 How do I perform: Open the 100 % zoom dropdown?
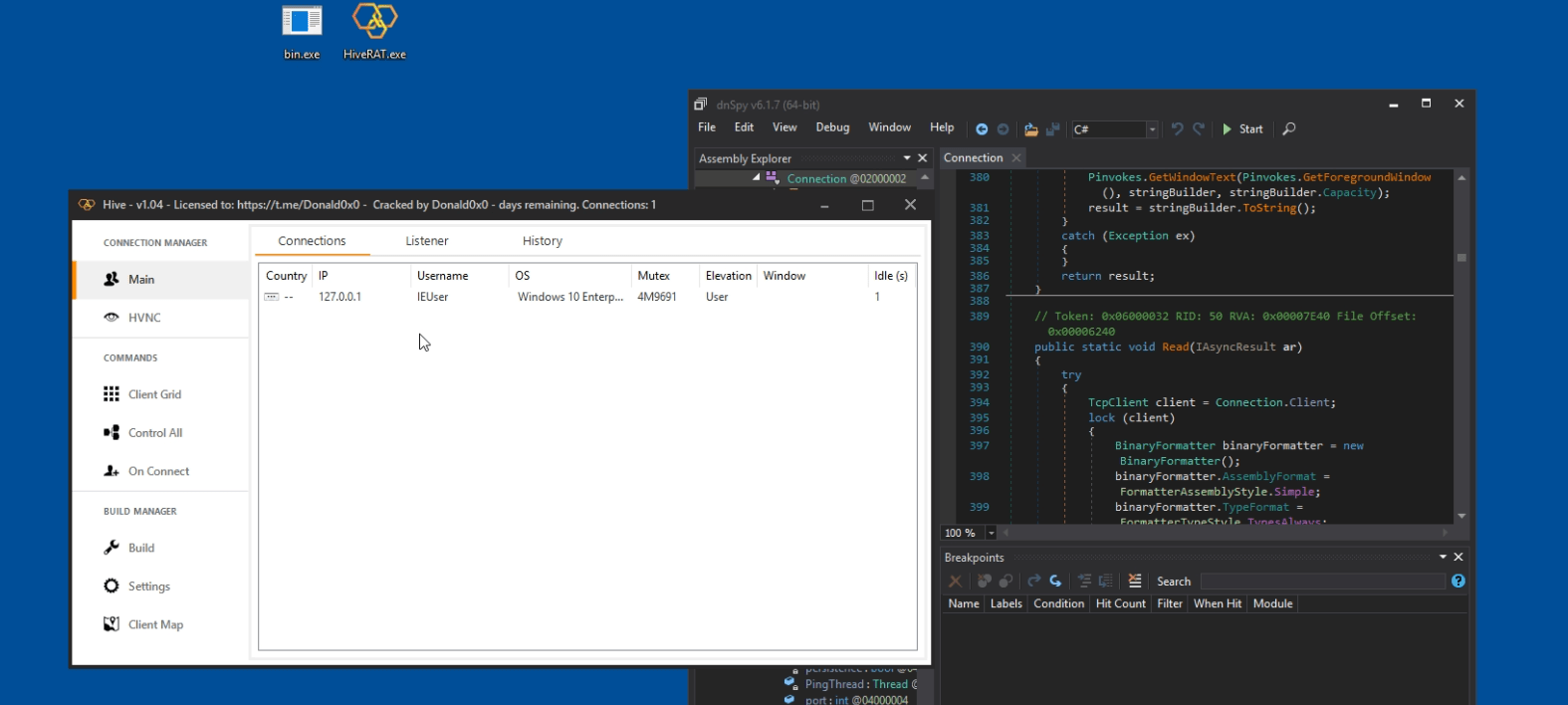coord(991,534)
